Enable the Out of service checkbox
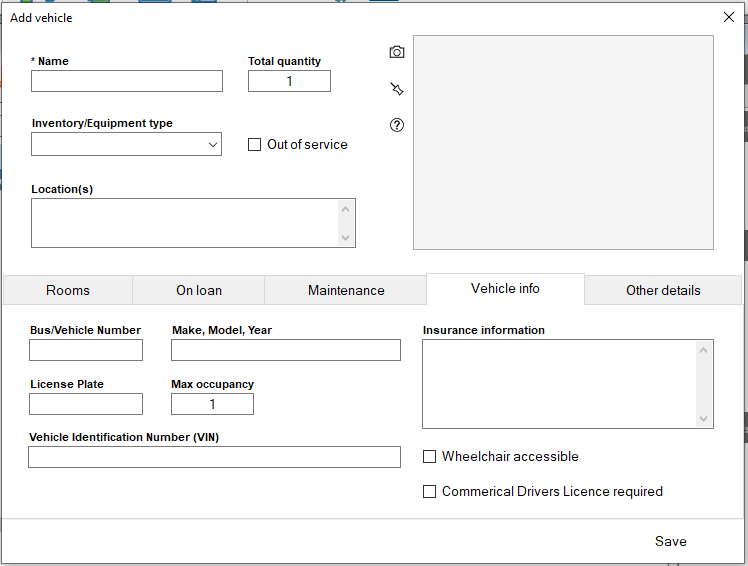 point(255,145)
